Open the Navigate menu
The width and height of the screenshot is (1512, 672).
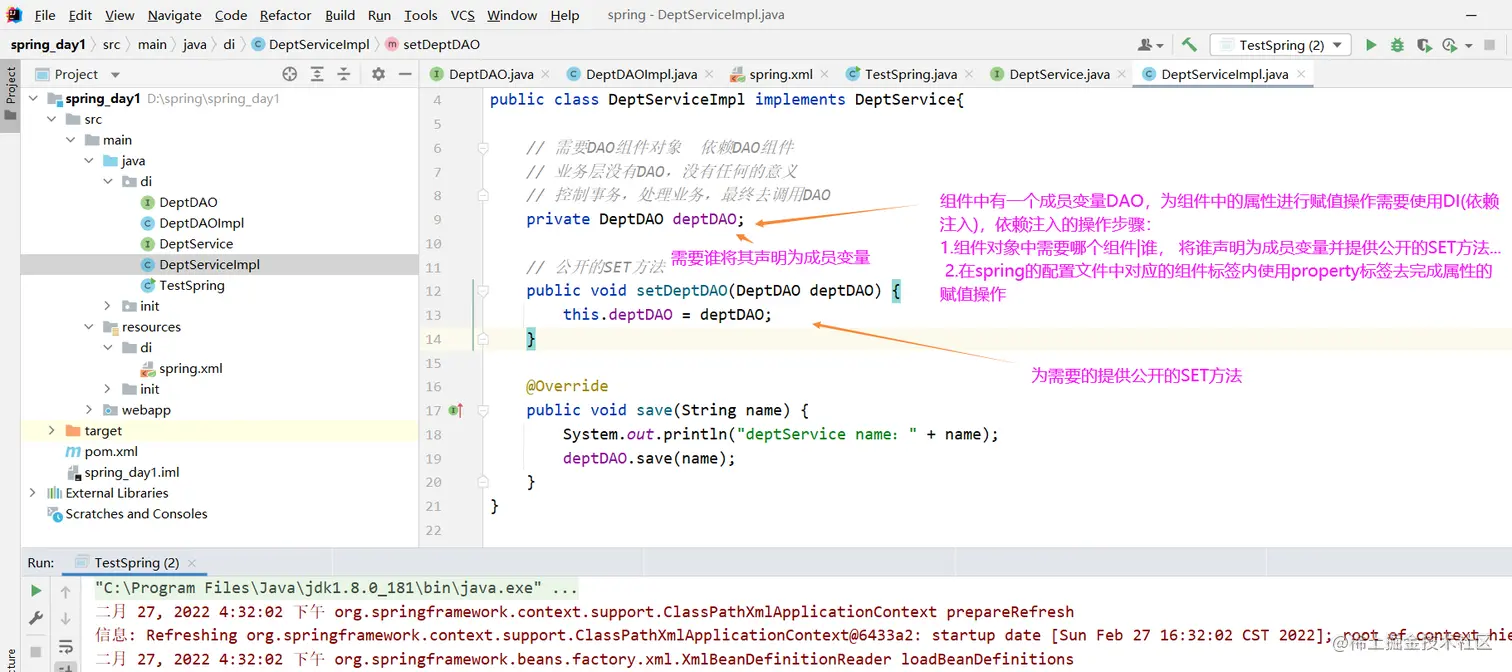174,15
